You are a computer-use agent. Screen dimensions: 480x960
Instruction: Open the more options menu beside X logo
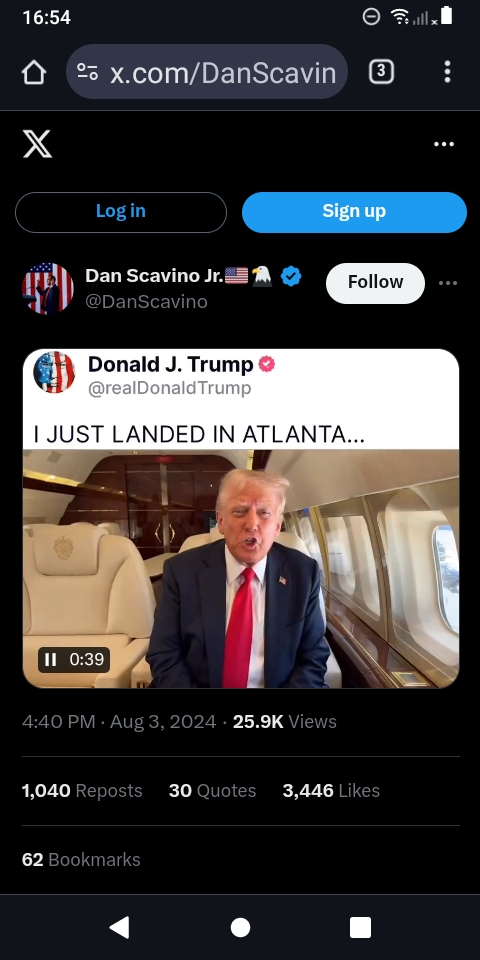(x=444, y=144)
